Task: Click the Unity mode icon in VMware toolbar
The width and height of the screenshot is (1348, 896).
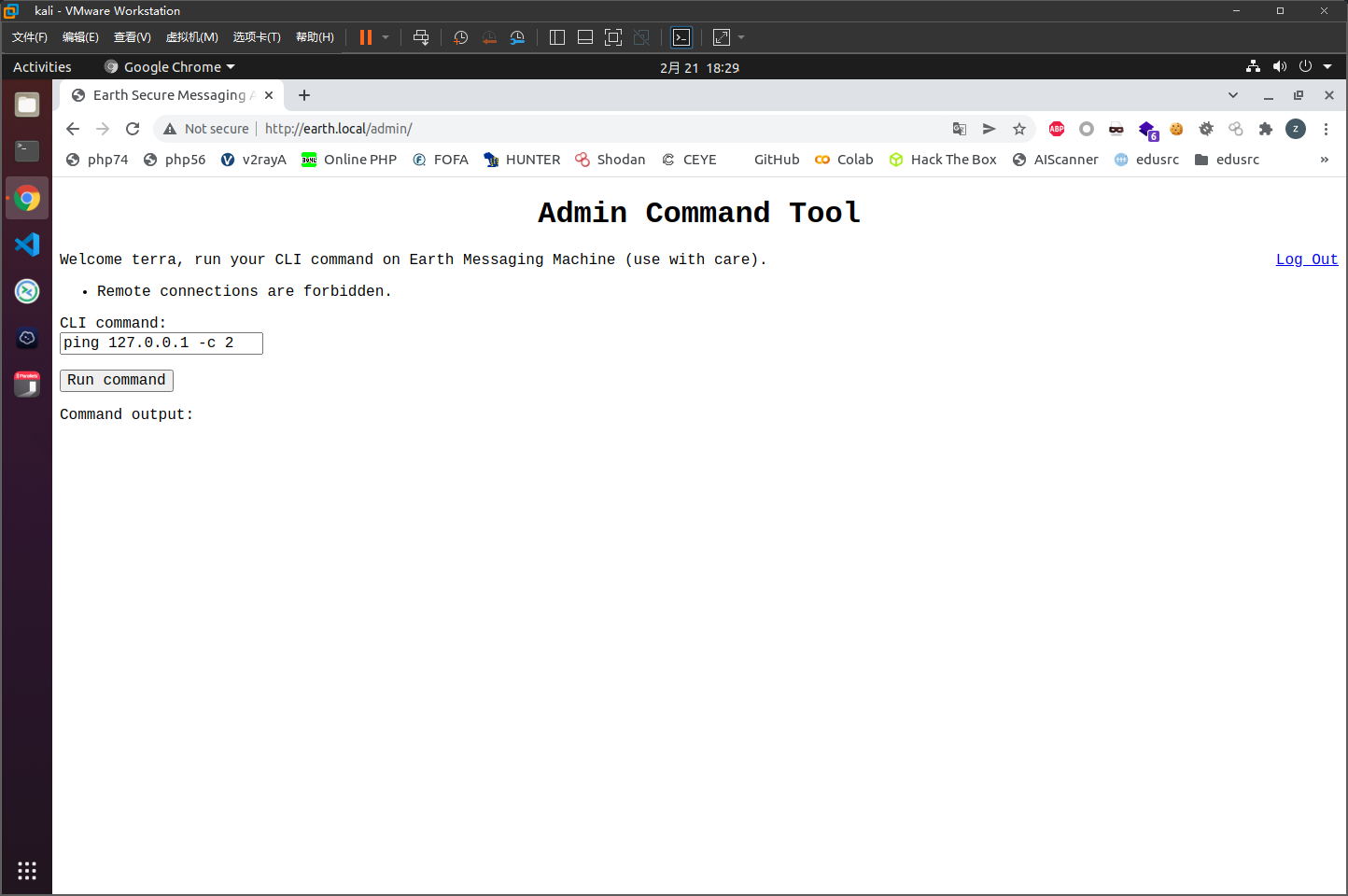Action: click(641, 37)
